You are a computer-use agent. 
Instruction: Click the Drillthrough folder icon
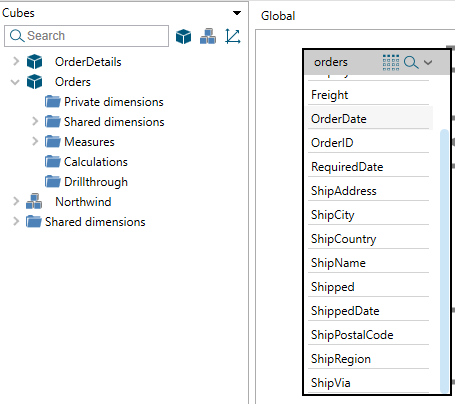coord(53,182)
